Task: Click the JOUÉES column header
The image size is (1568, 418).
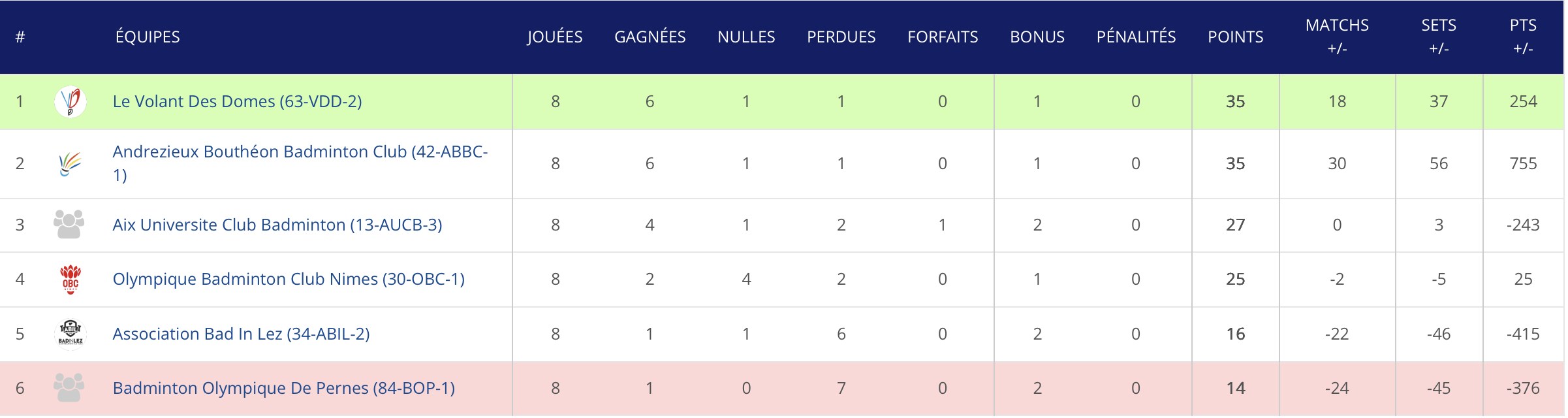Action: pos(555,37)
